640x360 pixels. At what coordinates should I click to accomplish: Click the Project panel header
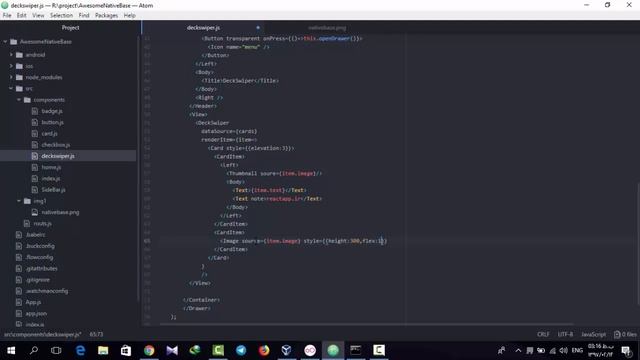(x=70, y=28)
